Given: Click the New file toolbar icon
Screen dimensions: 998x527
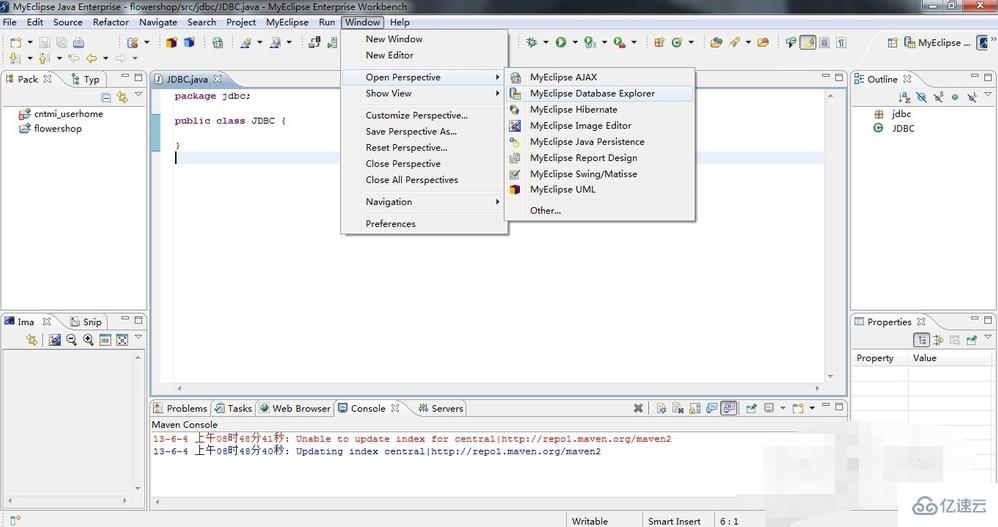Looking at the screenshot, I should (x=16, y=43).
